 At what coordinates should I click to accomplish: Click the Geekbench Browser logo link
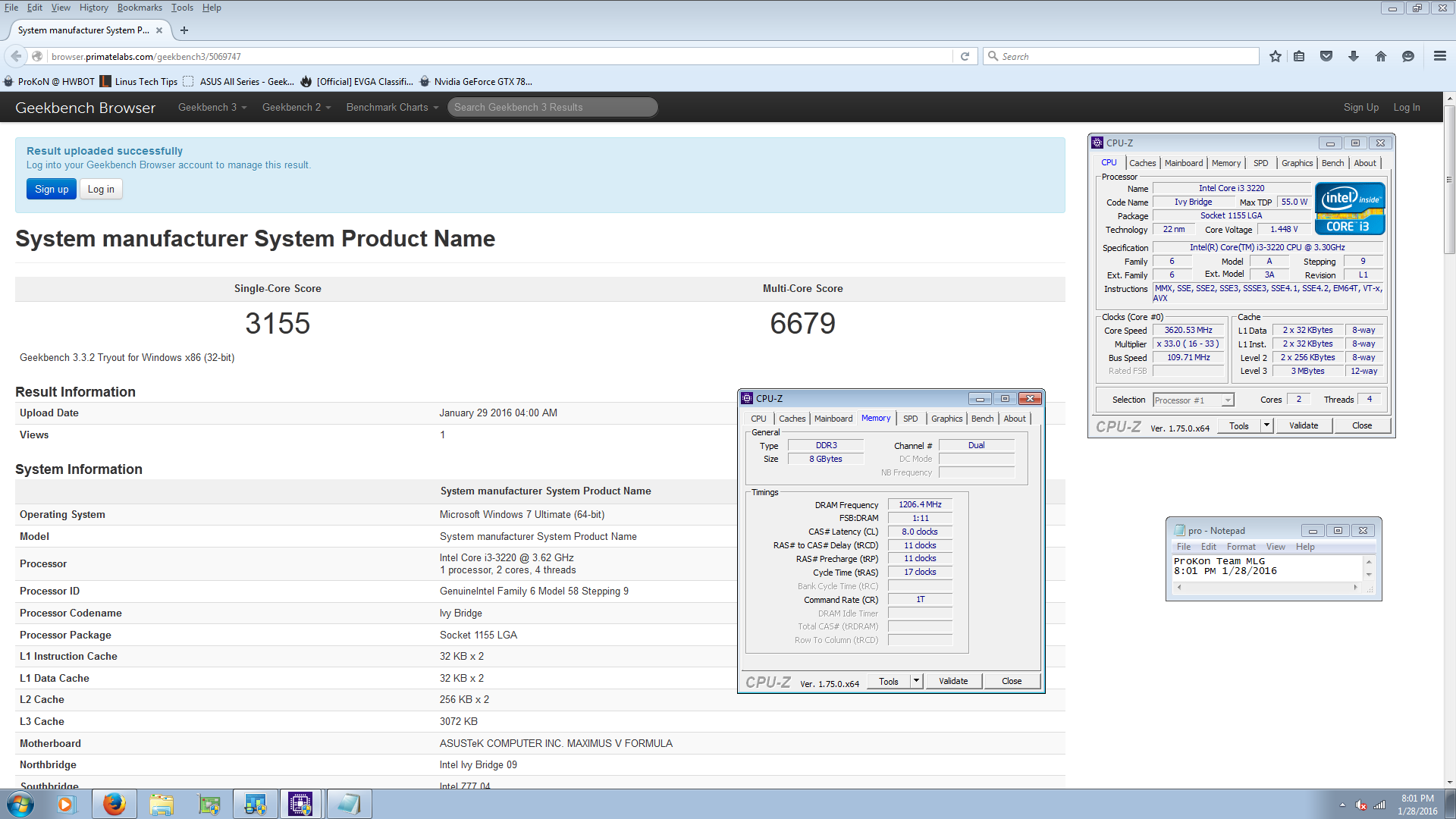point(85,108)
